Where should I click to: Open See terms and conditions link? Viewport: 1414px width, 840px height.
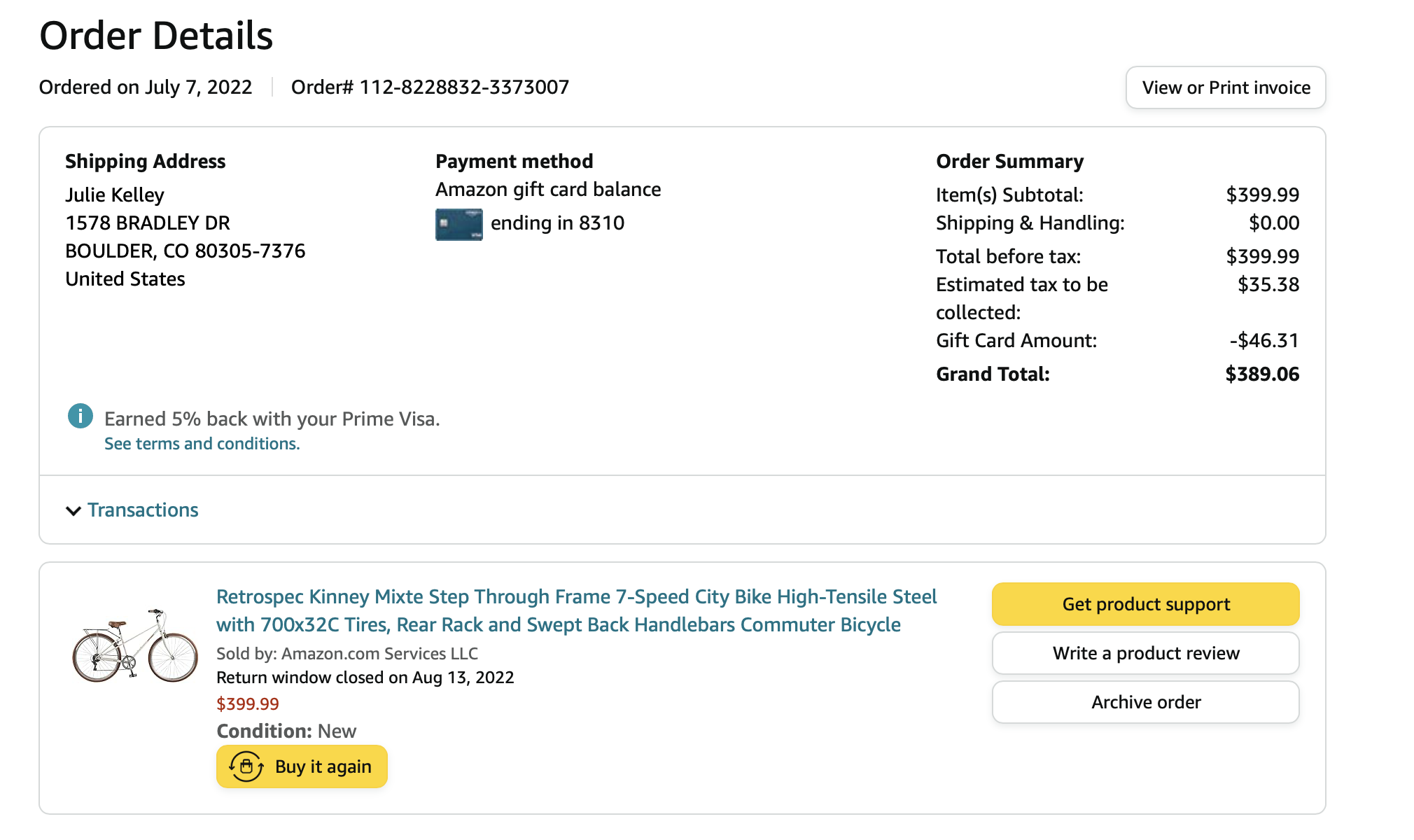coord(202,444)
